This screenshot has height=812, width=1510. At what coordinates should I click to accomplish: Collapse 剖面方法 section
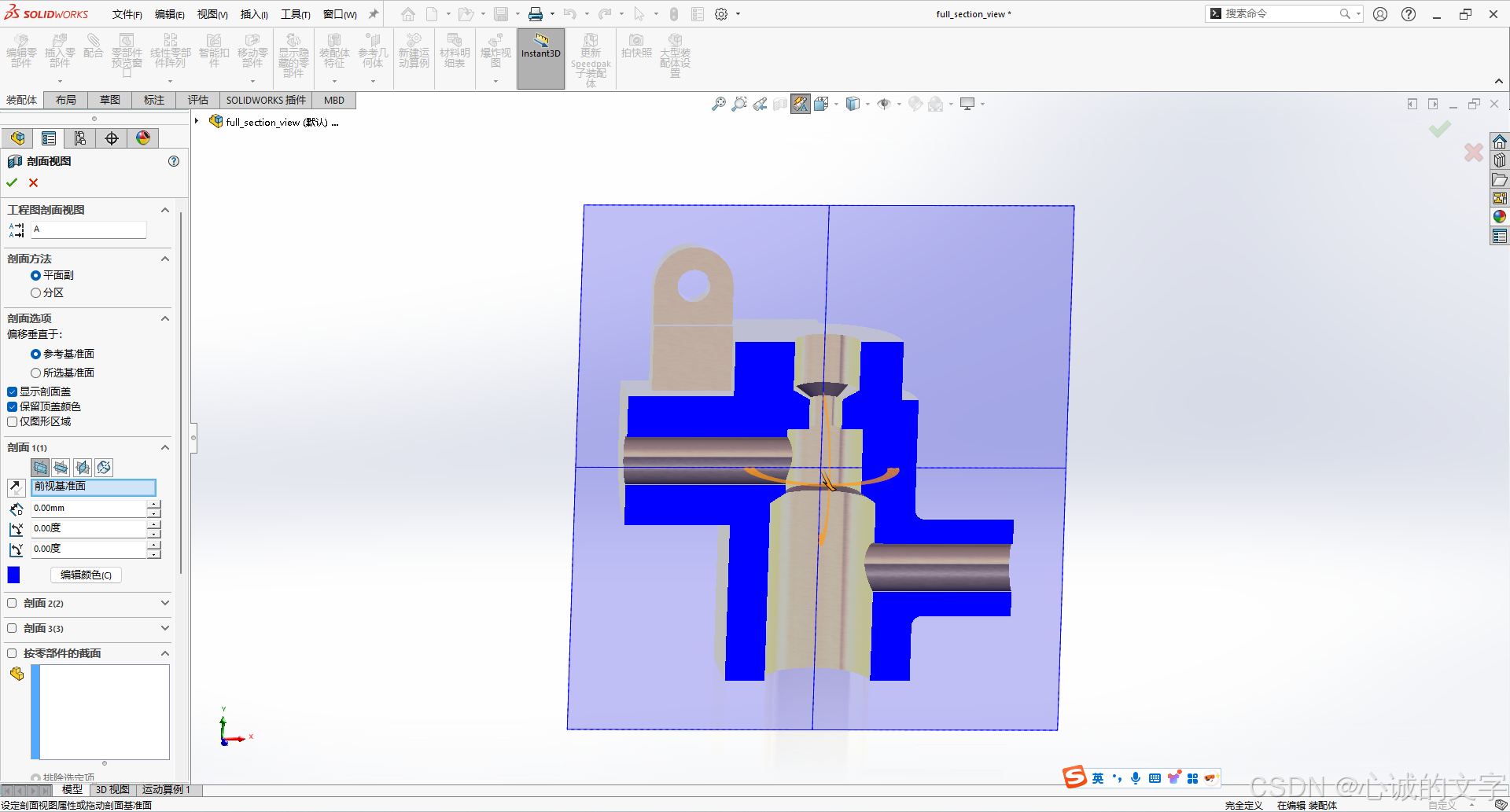165,259
